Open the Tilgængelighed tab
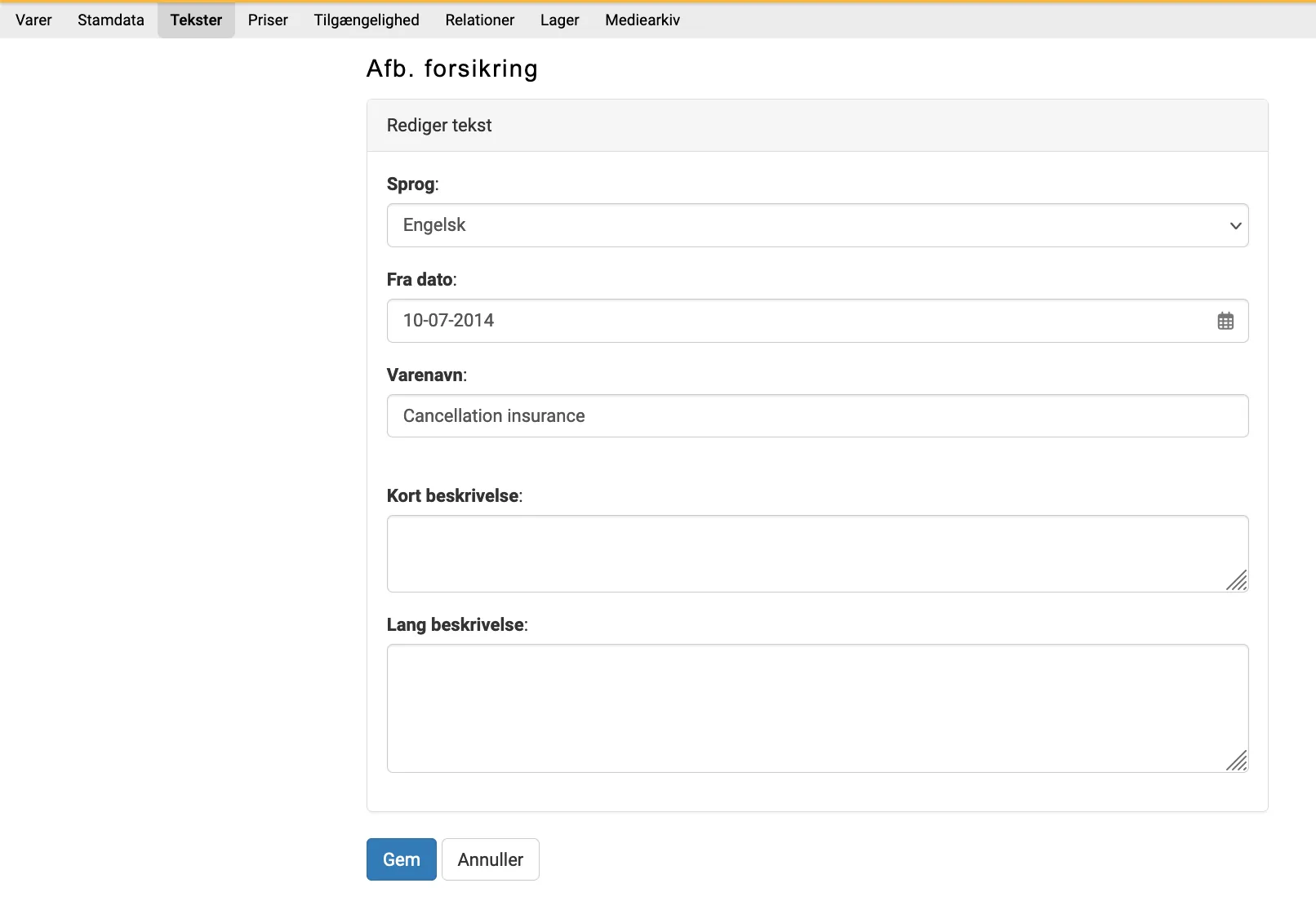This screenshot has width=1316, height=901. 367,20
